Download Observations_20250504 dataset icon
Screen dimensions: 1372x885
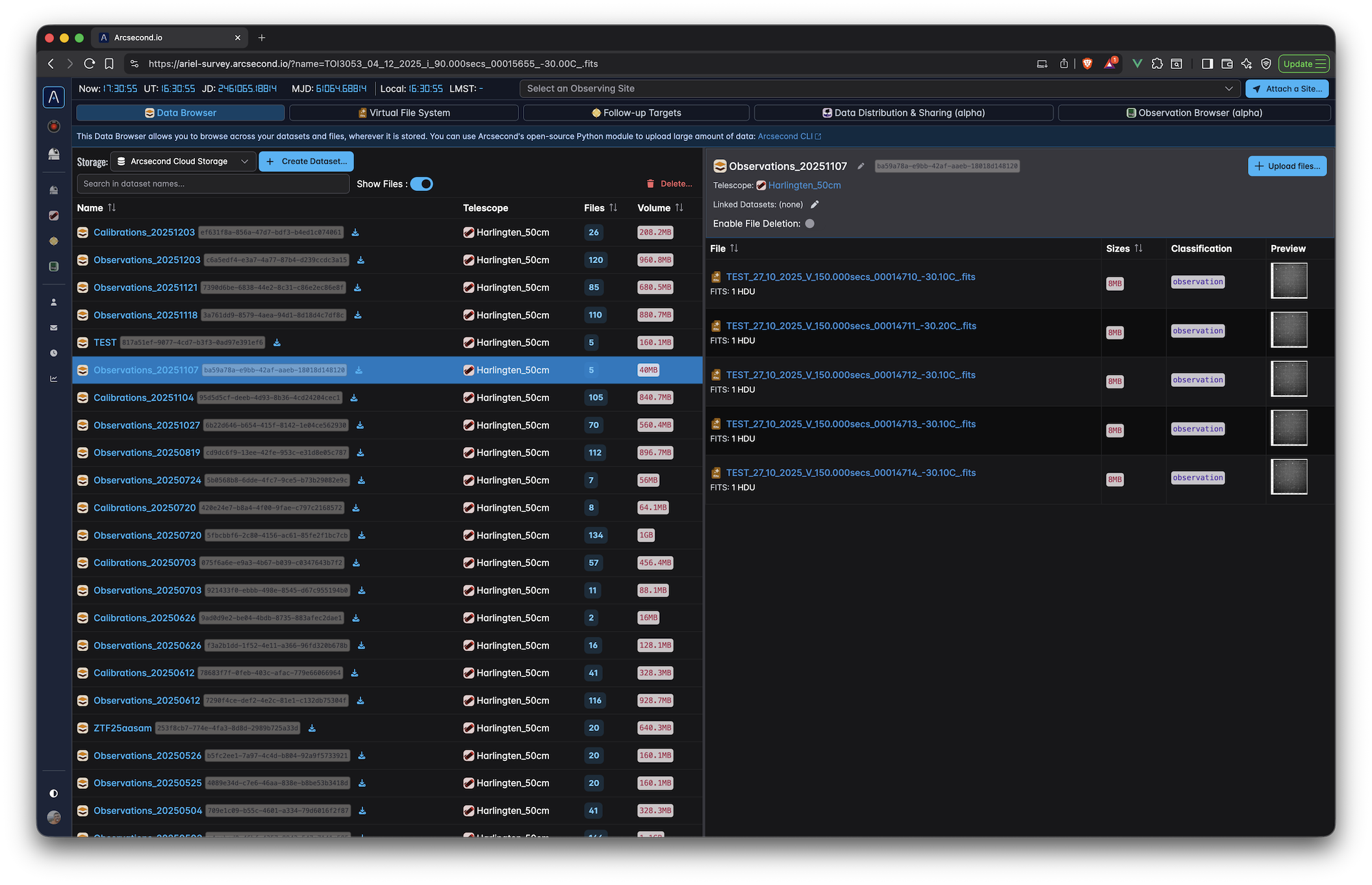[362, 811]
